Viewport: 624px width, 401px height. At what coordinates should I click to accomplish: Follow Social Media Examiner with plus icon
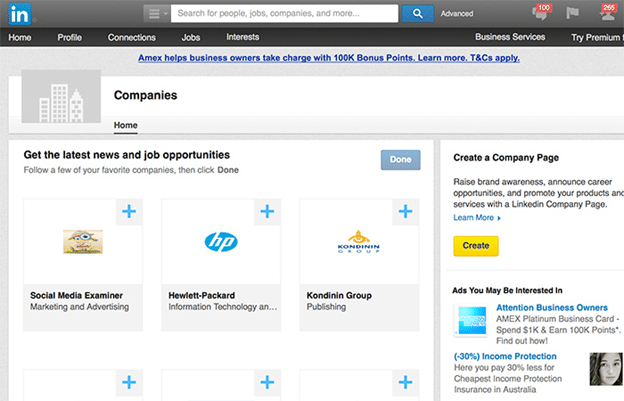pos(129,211)
